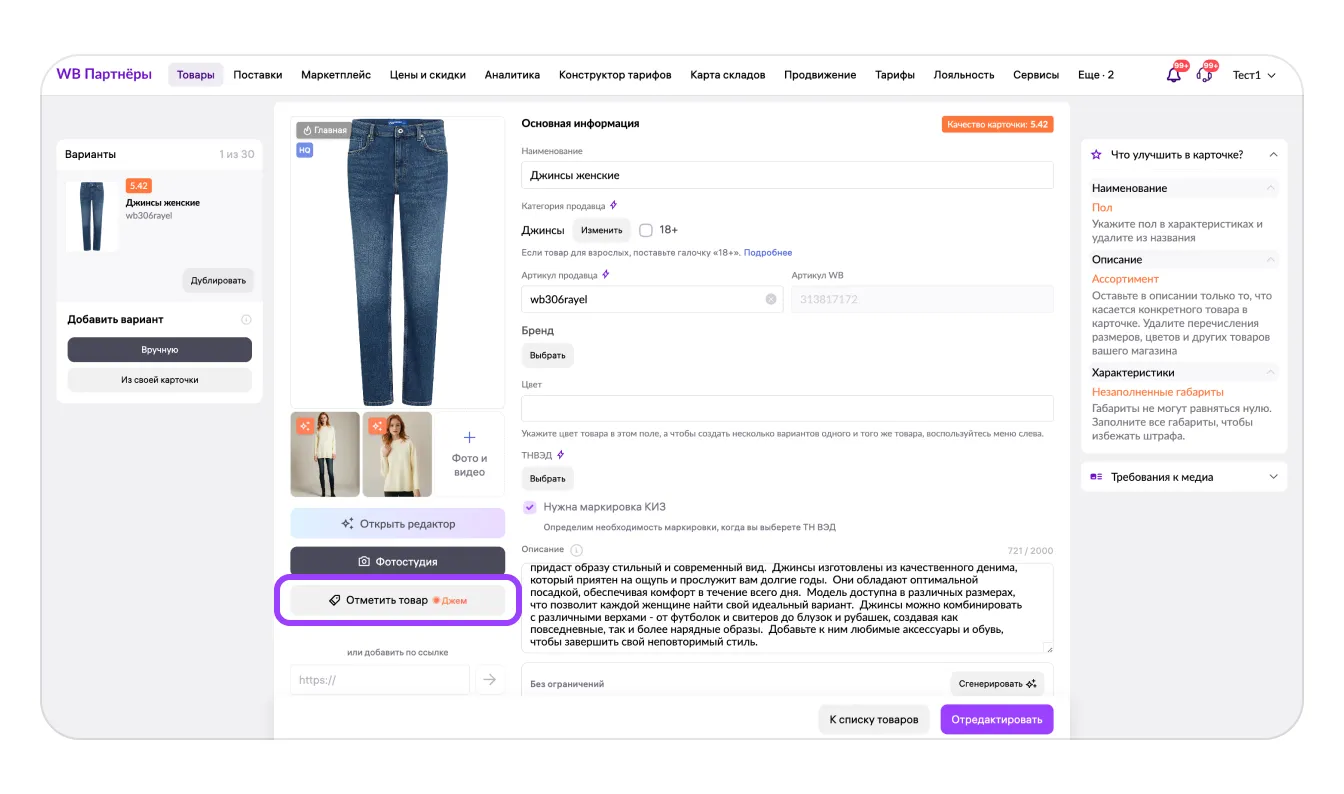Expand the Требования к медиа section

[1273, 477]
